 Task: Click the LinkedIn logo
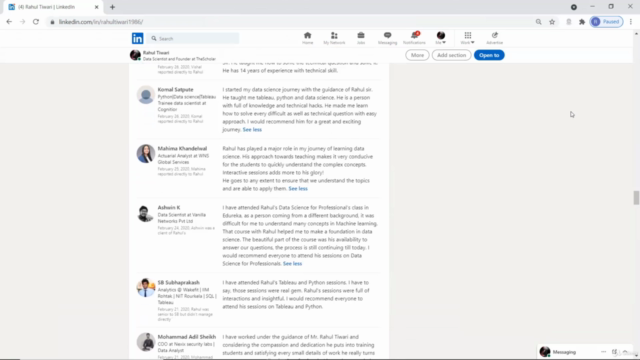tap(138, 38)
